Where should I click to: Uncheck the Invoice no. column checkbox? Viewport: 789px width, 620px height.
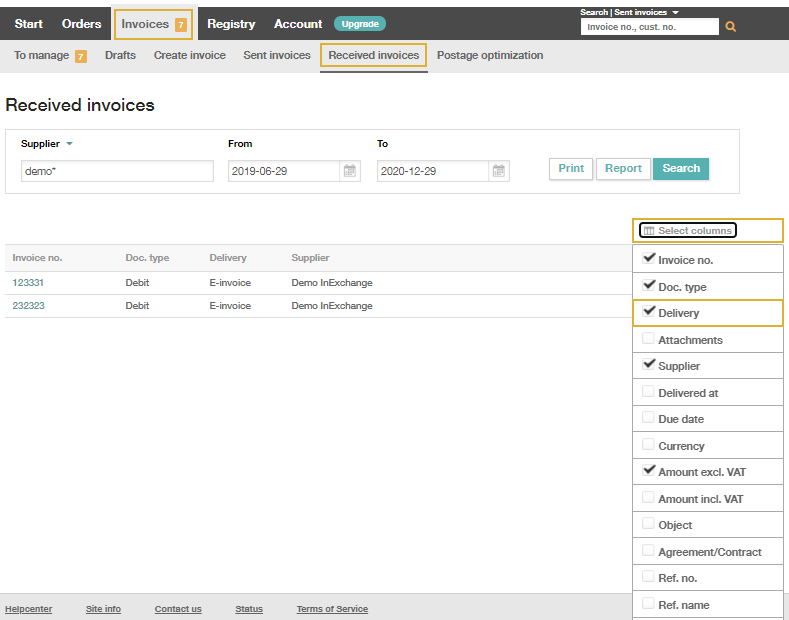649,259
